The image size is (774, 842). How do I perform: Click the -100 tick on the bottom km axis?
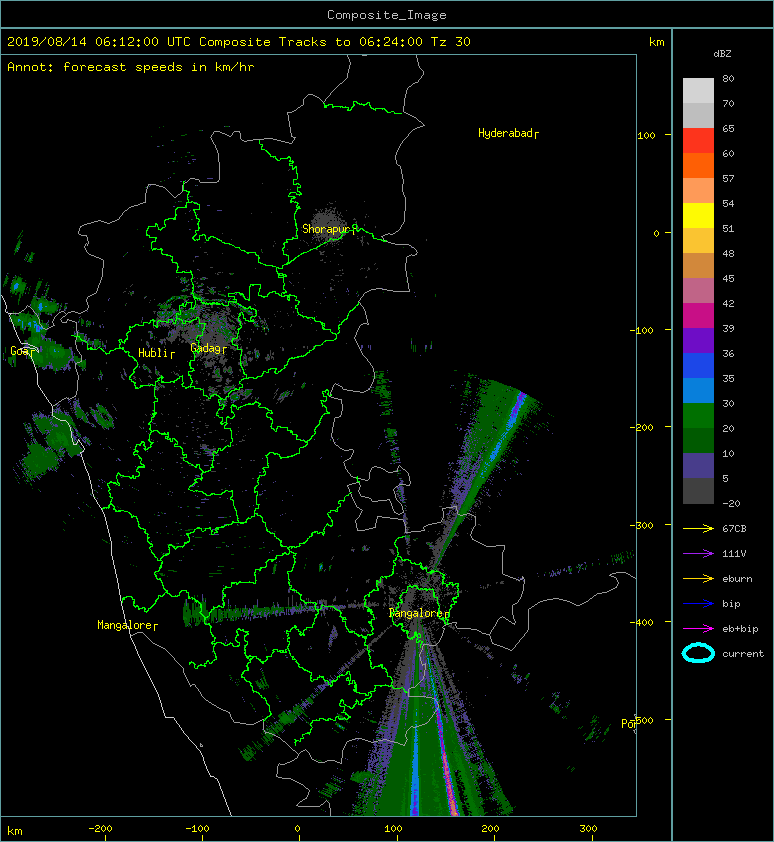pos(197,829)
